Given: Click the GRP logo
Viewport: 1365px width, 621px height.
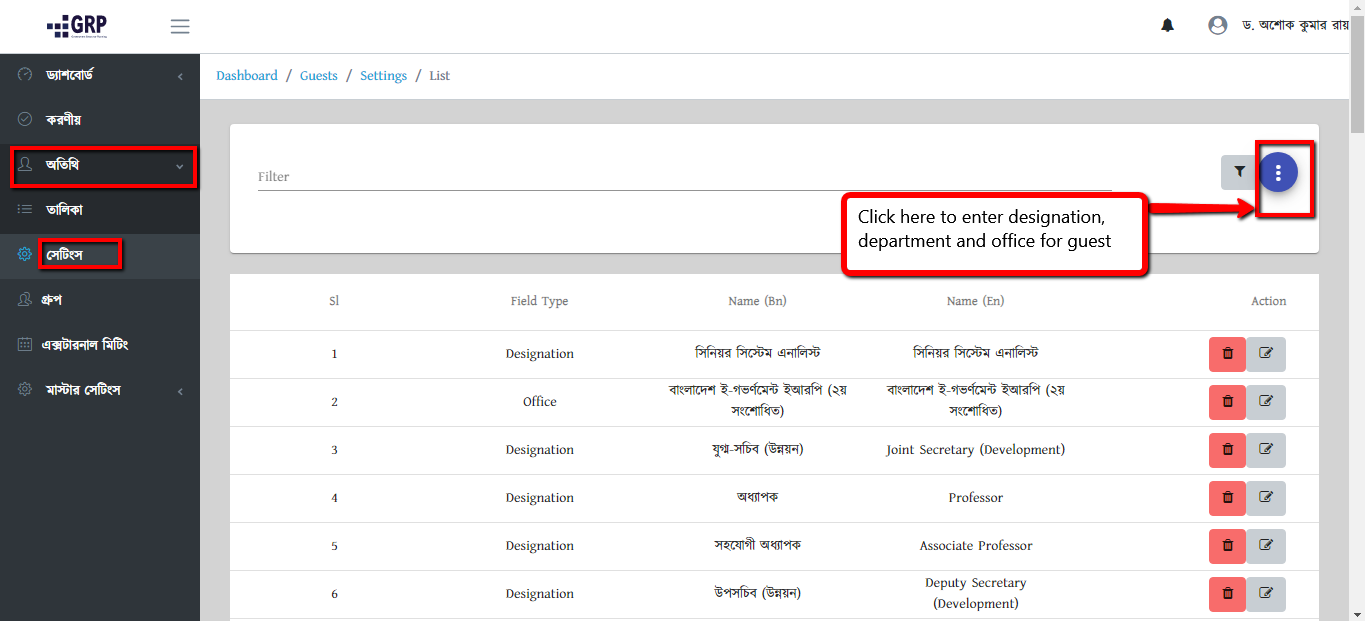Looking at the screenshot, I should (x=77, y=26).
